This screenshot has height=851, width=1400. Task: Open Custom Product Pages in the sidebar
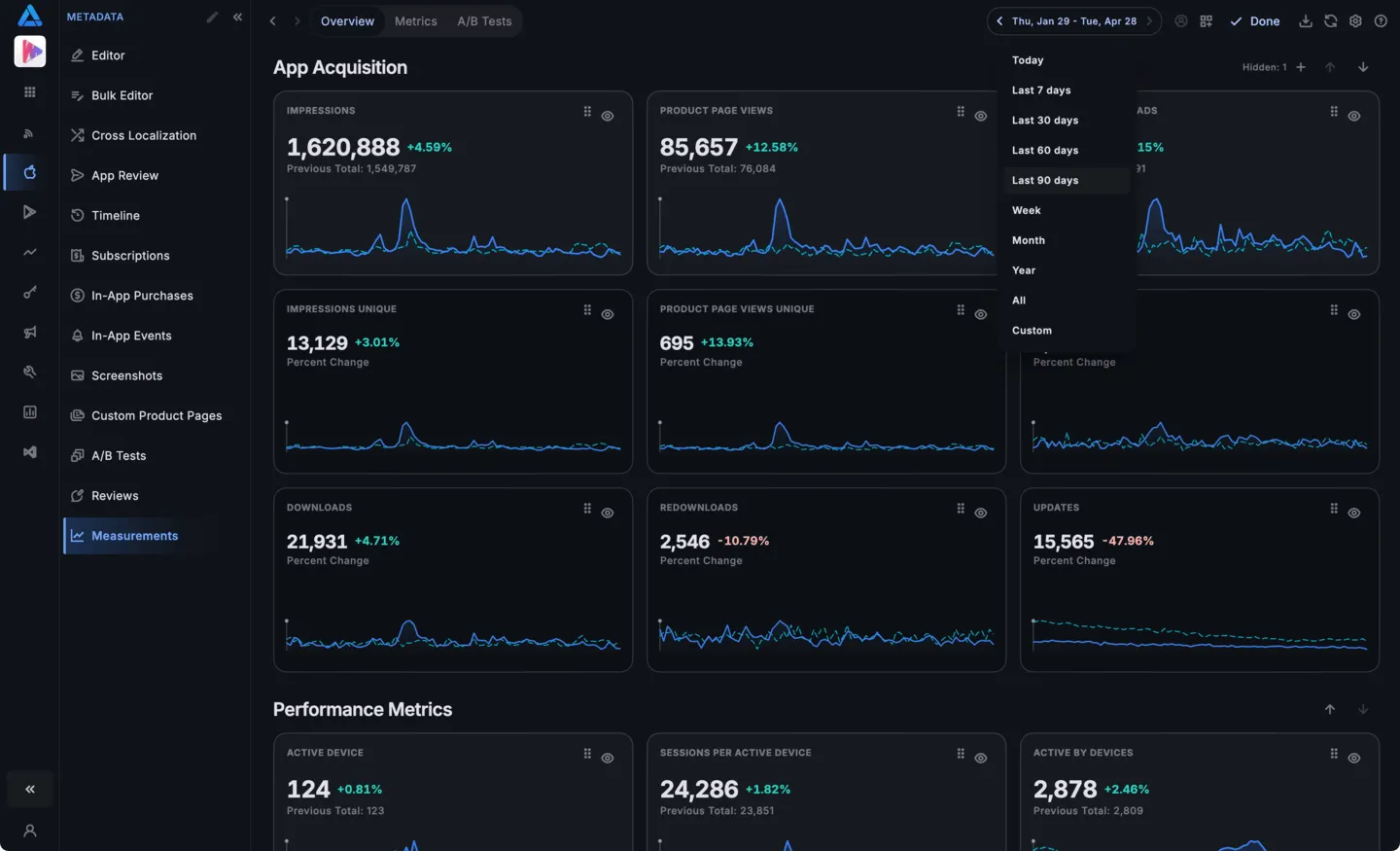pyautogui.click(x=156, y=415)
